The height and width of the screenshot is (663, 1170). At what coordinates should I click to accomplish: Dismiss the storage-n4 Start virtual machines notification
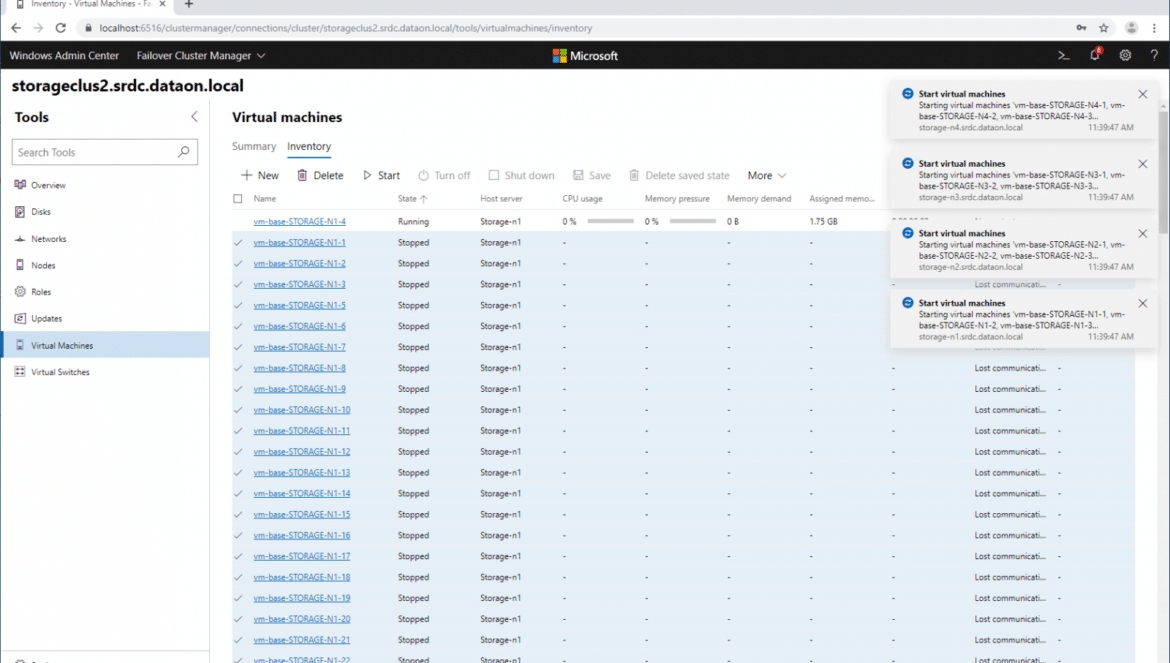click(1142, 94)
